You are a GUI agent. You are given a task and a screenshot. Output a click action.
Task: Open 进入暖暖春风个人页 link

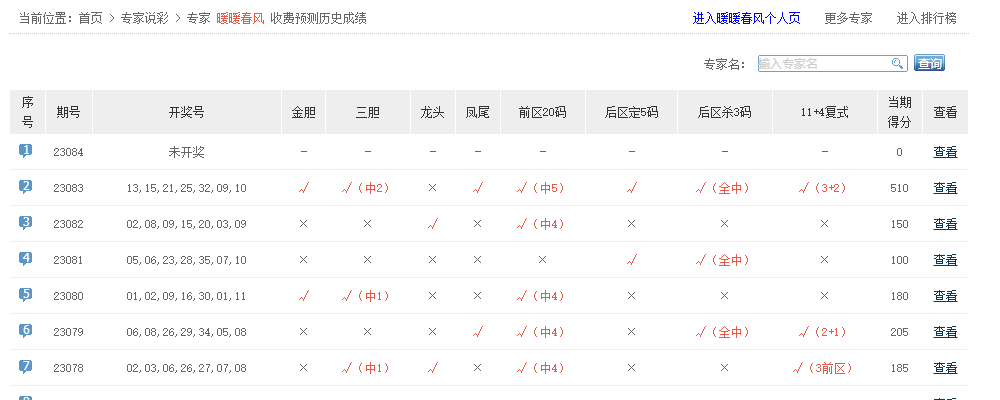(x=746, y=18)
